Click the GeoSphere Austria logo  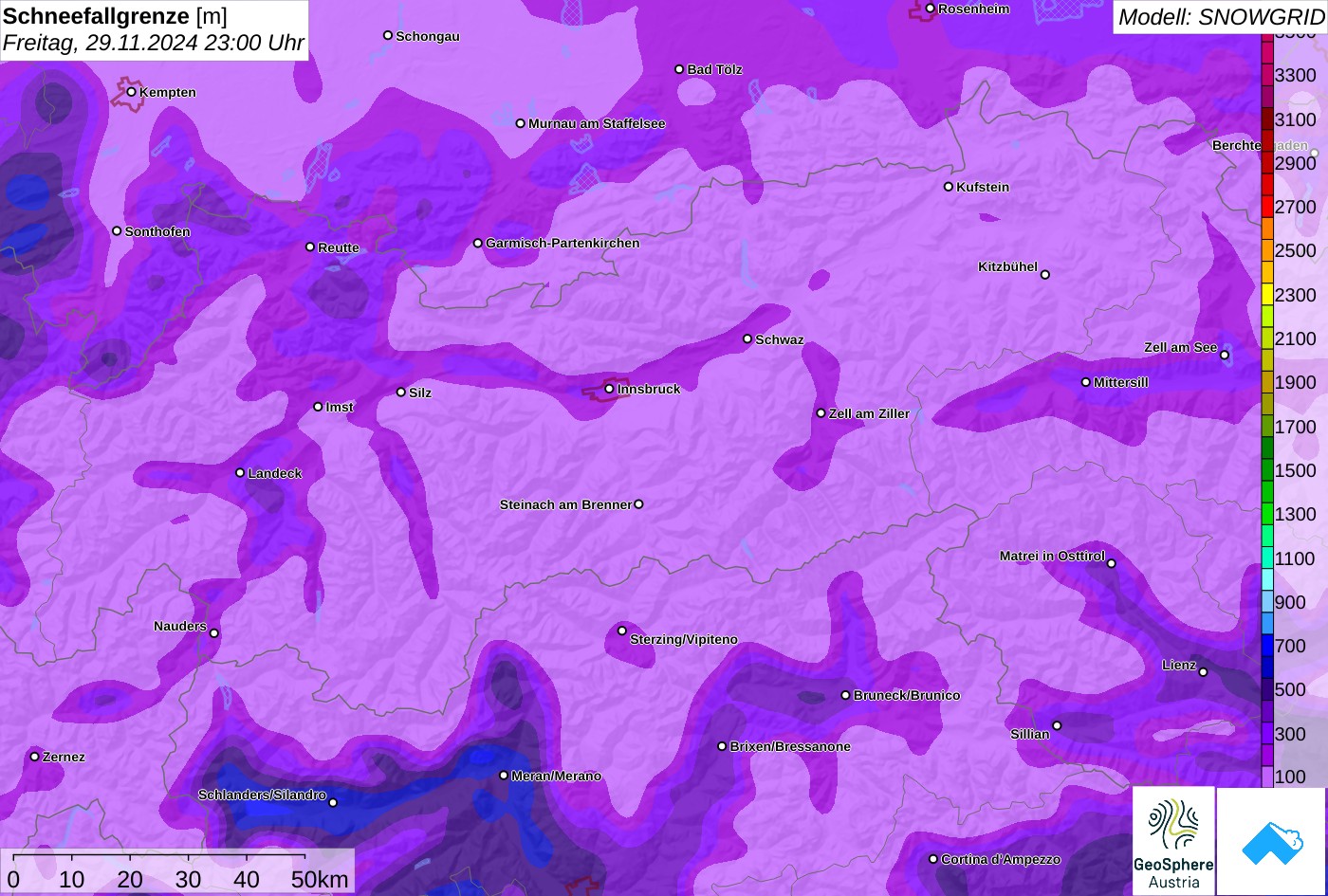click(x=1173, y=841)
